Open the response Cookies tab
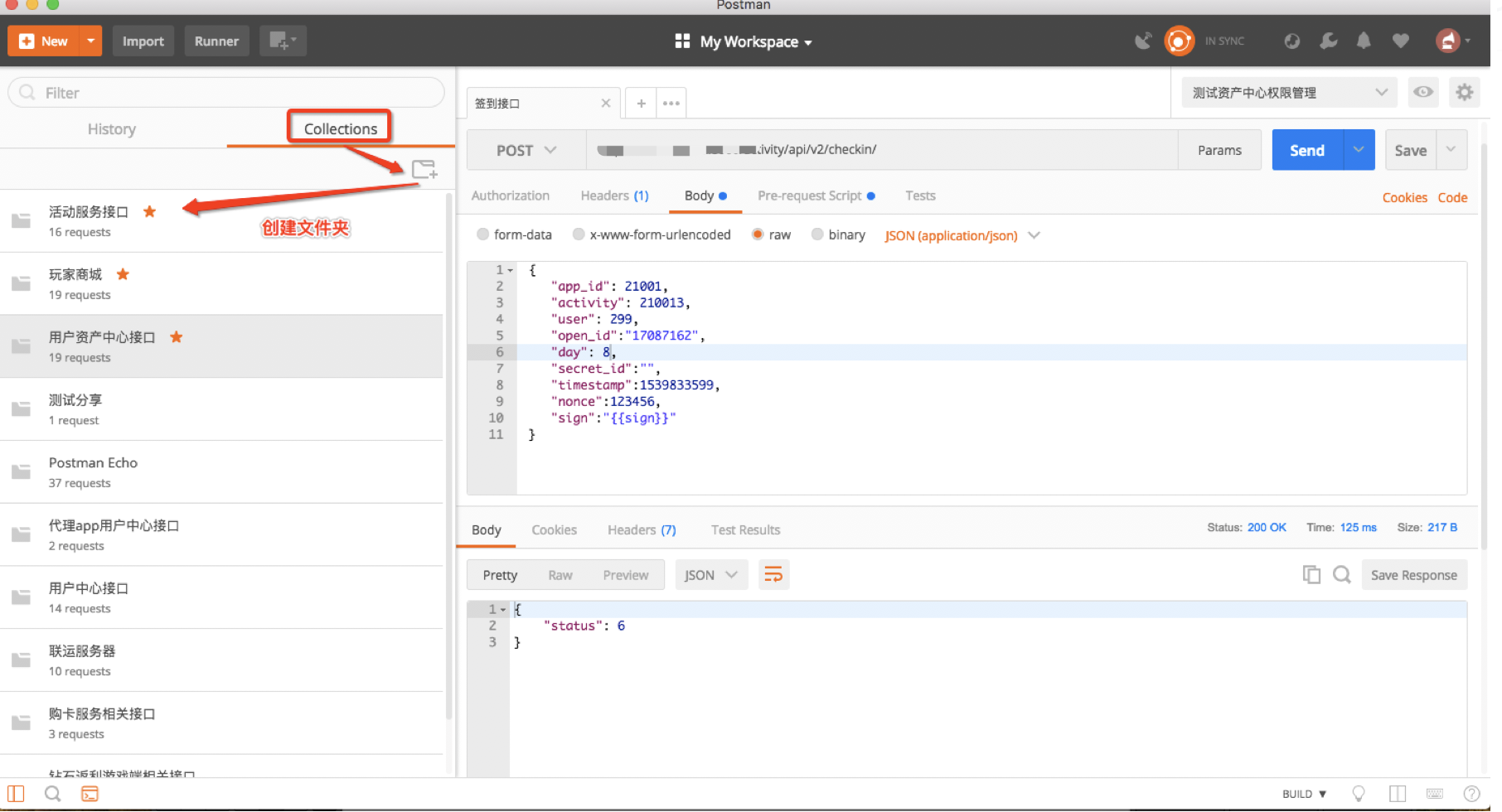Screen dimensions: 1502x812 [x=554, y=529]
